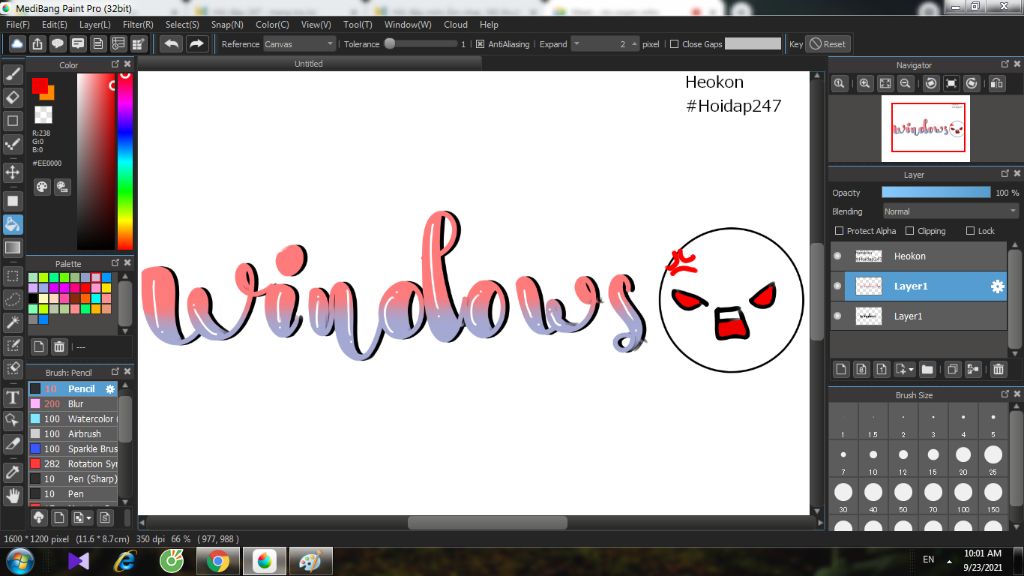
Task: Select the Eraser tool
Action: click(x=12, y=97)
